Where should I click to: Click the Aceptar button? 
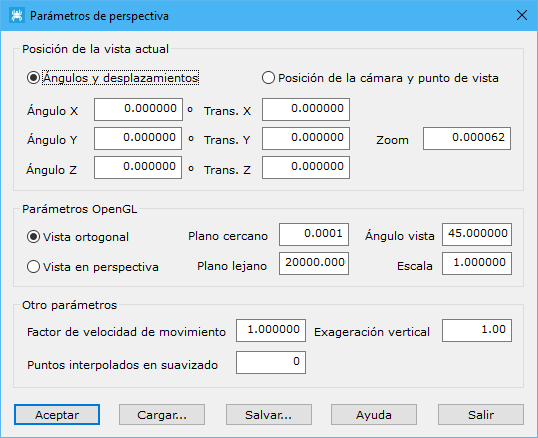[57, 414]
